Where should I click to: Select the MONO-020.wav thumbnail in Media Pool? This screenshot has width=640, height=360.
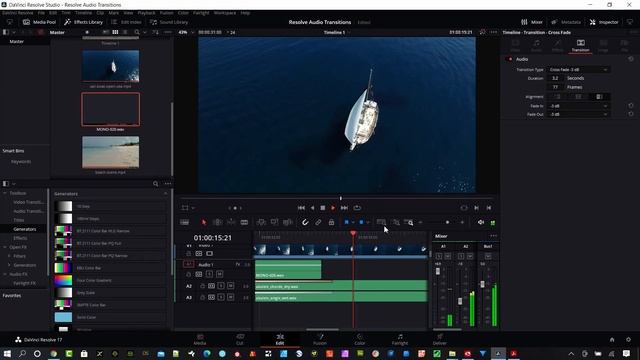[111, 109]
